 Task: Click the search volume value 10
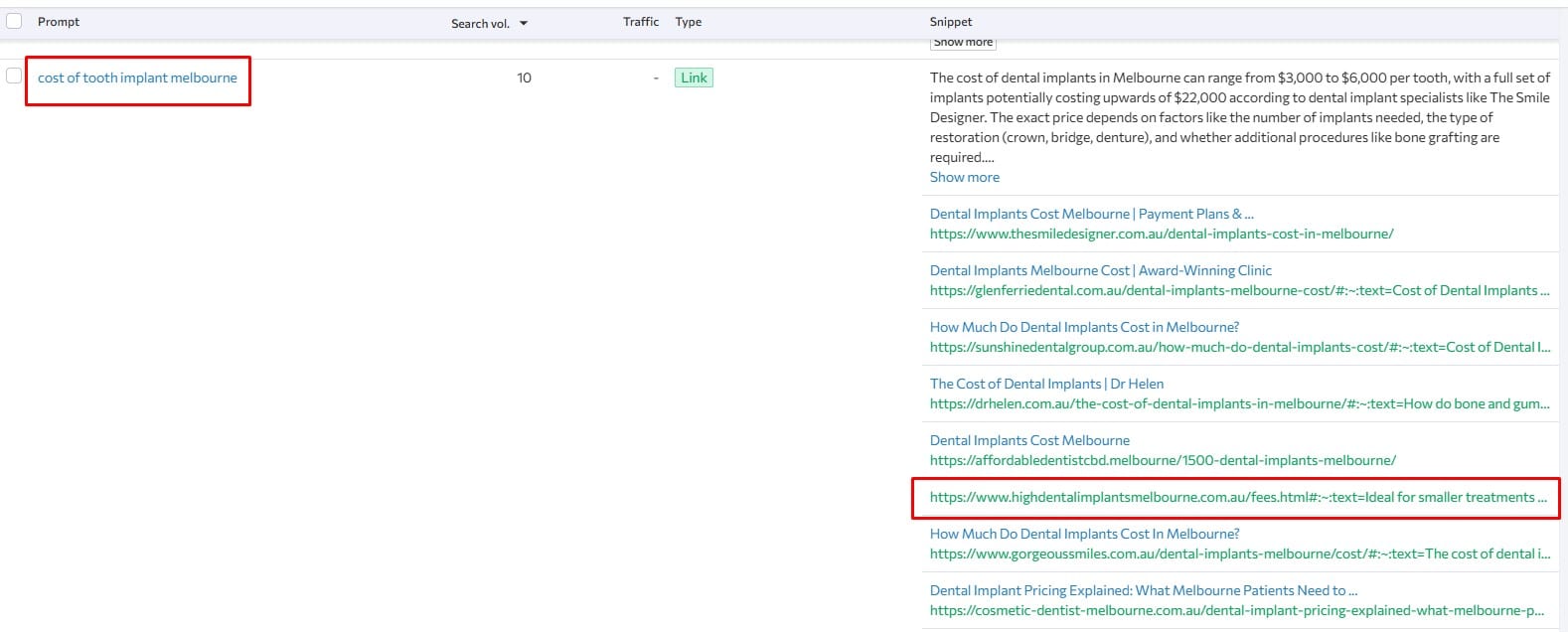pos(524,78)
